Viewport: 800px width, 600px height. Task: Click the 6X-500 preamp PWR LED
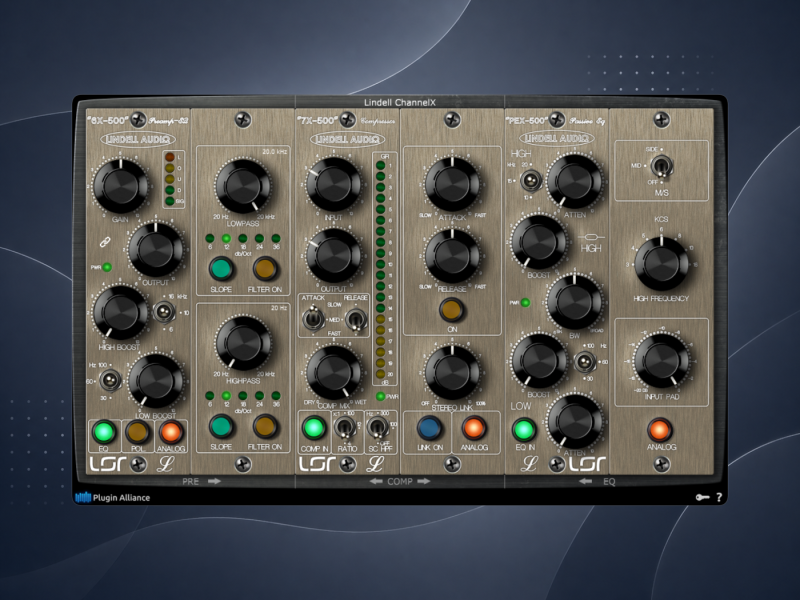click(107, 267)
